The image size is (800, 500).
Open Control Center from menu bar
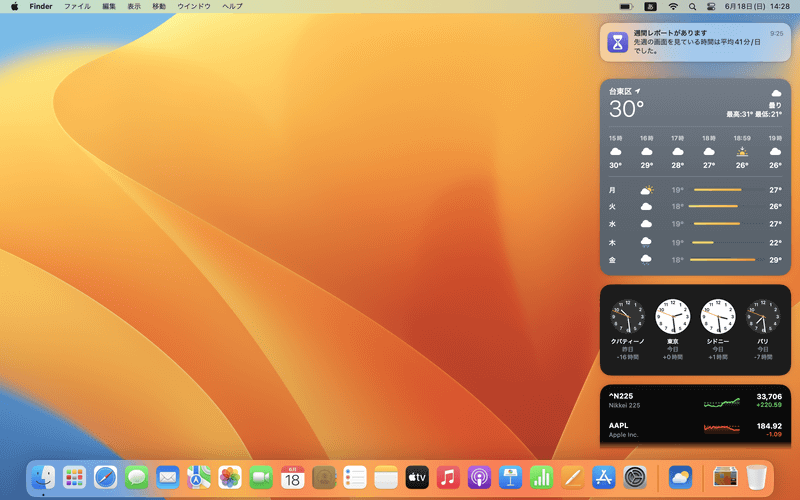(711, 6)
